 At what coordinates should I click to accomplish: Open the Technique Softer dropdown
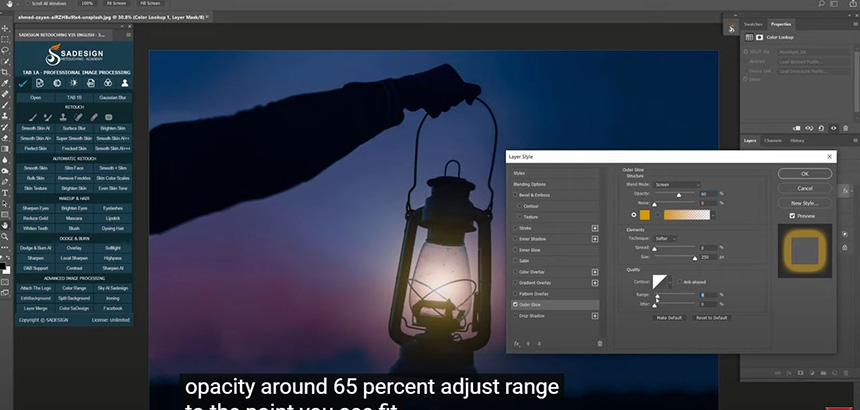point(665,239)
